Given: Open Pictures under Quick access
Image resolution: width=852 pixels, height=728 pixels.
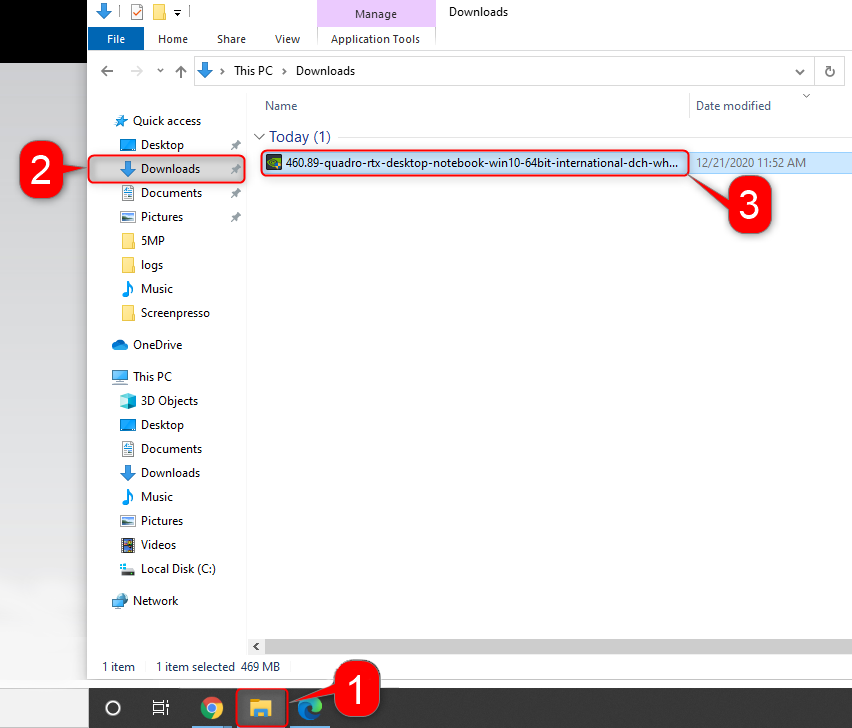Looking at the screenshot, I should coord(162,217).
